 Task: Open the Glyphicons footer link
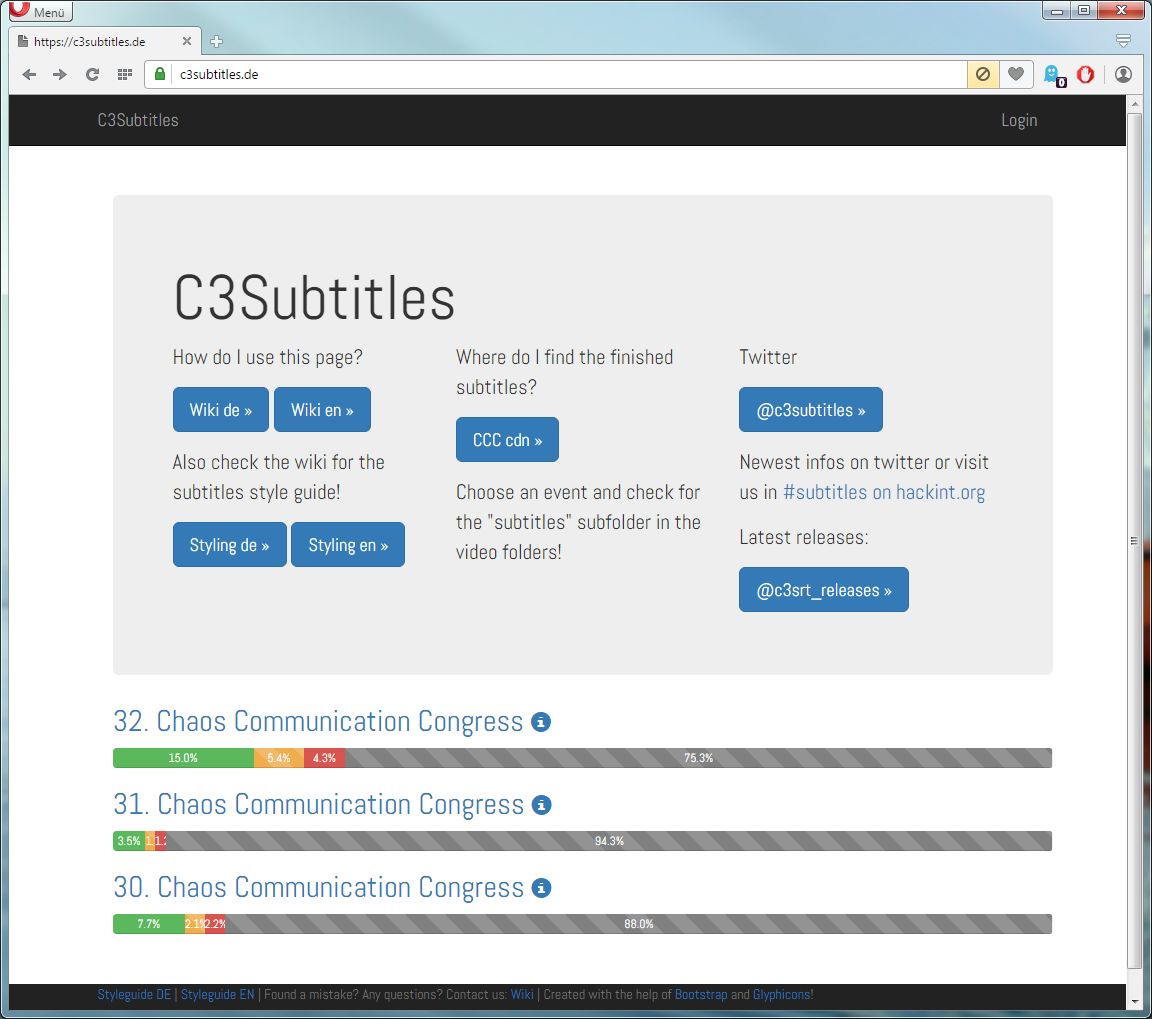click(782, 994)
